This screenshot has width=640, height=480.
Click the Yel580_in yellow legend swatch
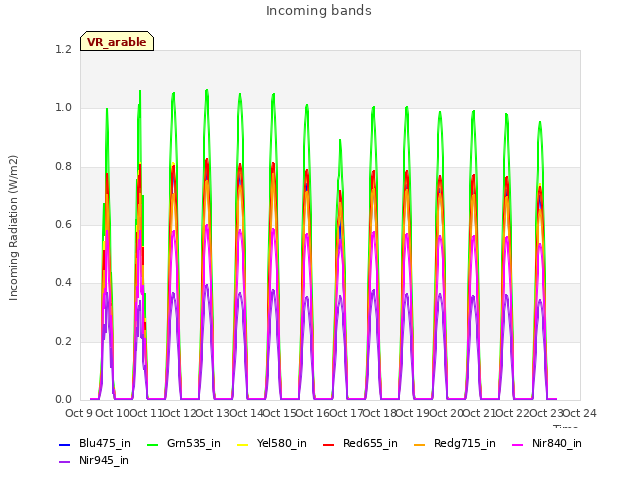coord(242,444)
